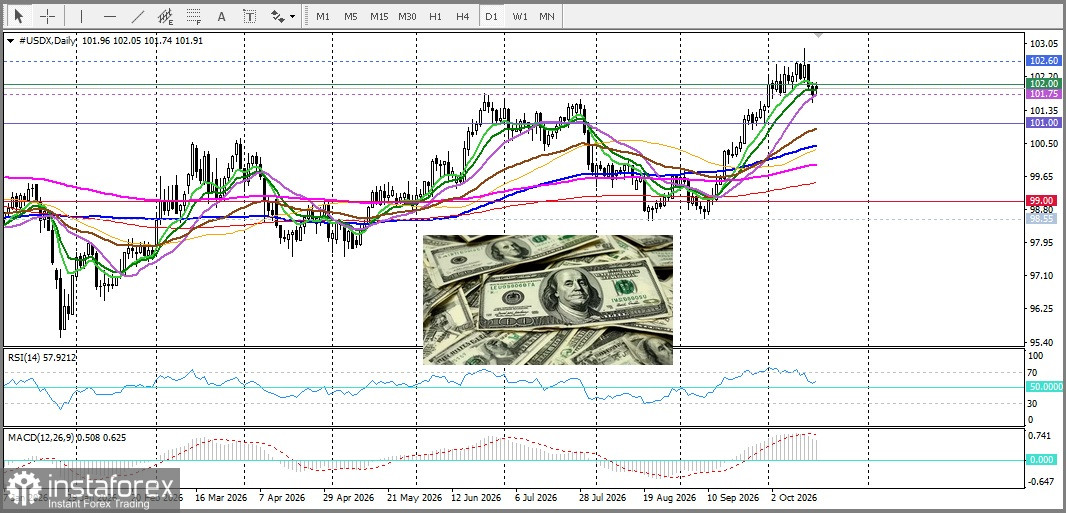The height and width of the screenshot is (513, 1066).
Task: Click the 7 Apr 2026 date label
Action: [281, 497]
